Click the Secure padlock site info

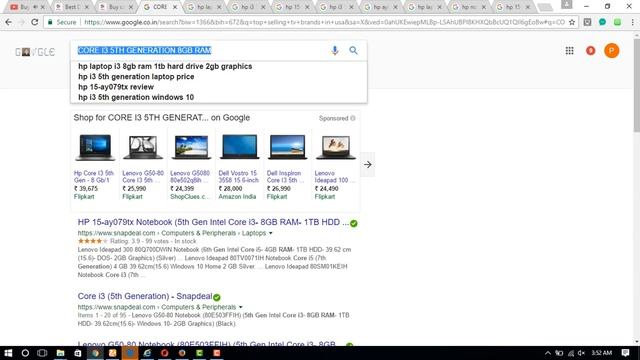coord(62,22)
